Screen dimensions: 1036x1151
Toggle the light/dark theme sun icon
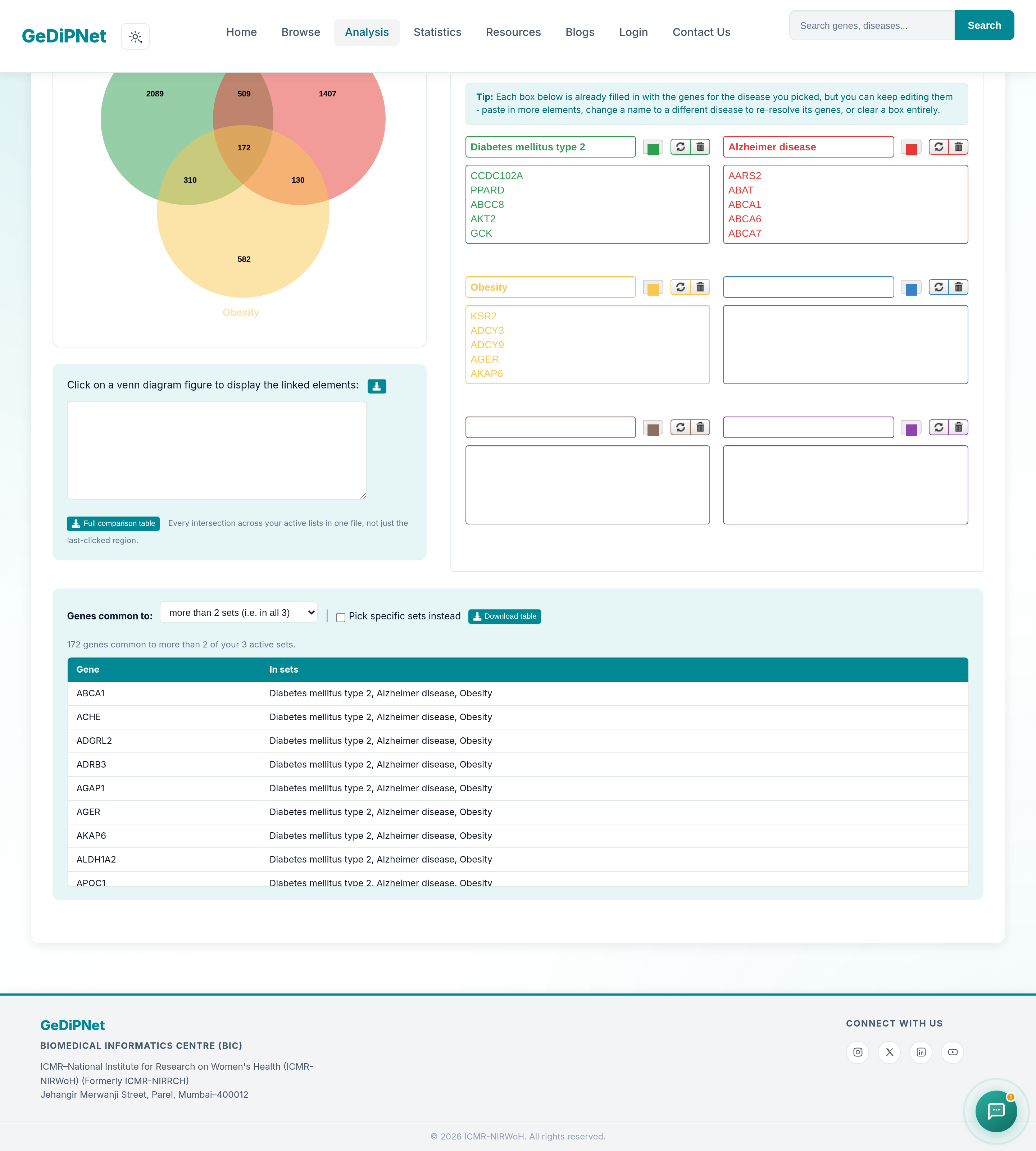tap(135, 36)
